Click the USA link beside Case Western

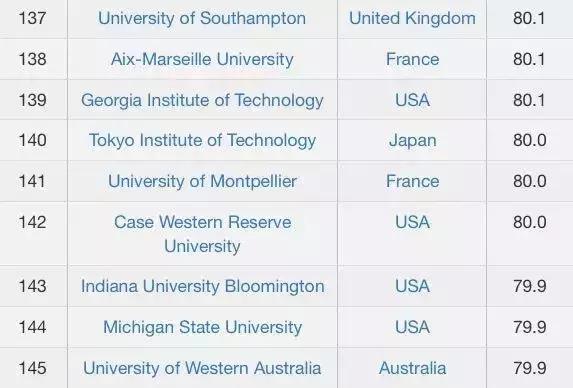click(x=412, y=222)
